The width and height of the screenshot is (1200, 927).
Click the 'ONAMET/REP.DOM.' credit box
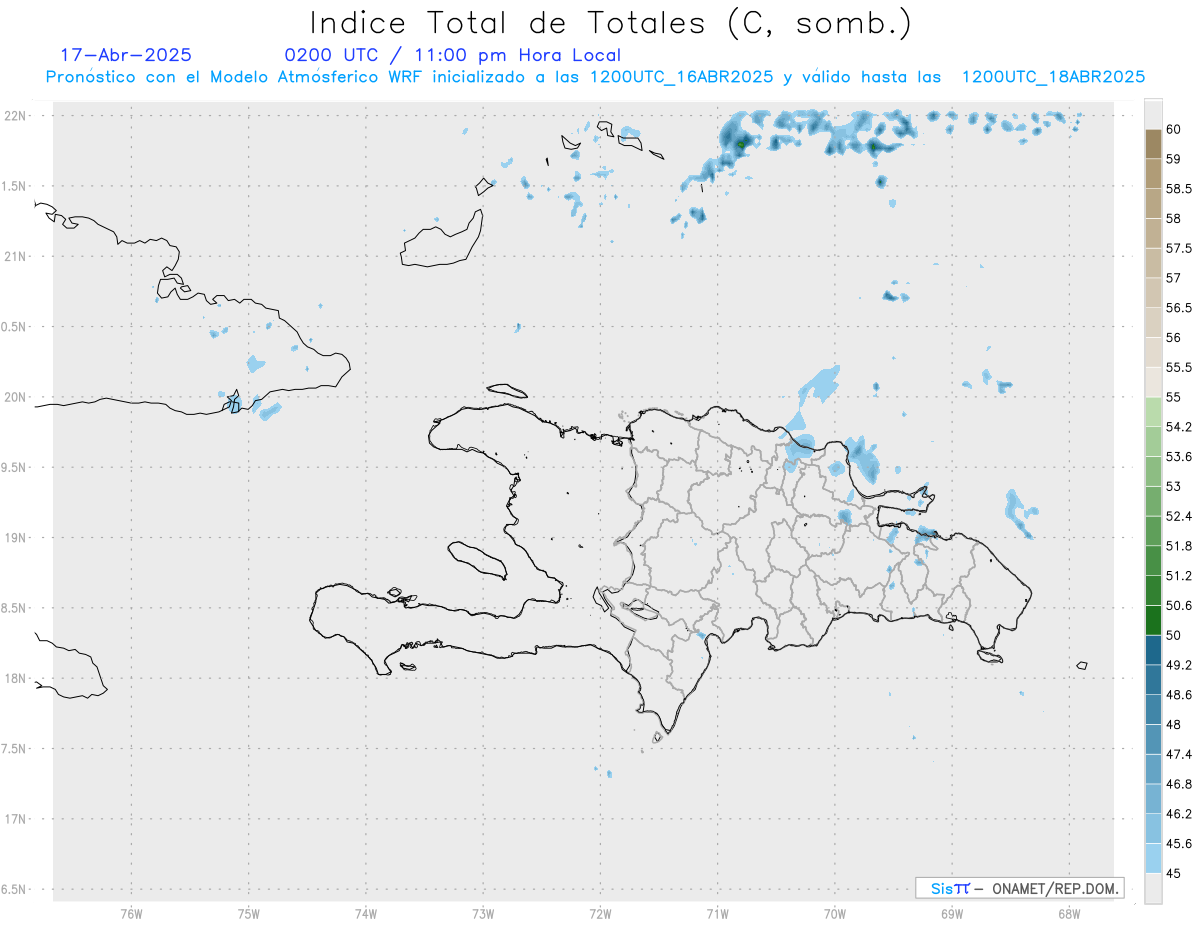pos(1020,888)
